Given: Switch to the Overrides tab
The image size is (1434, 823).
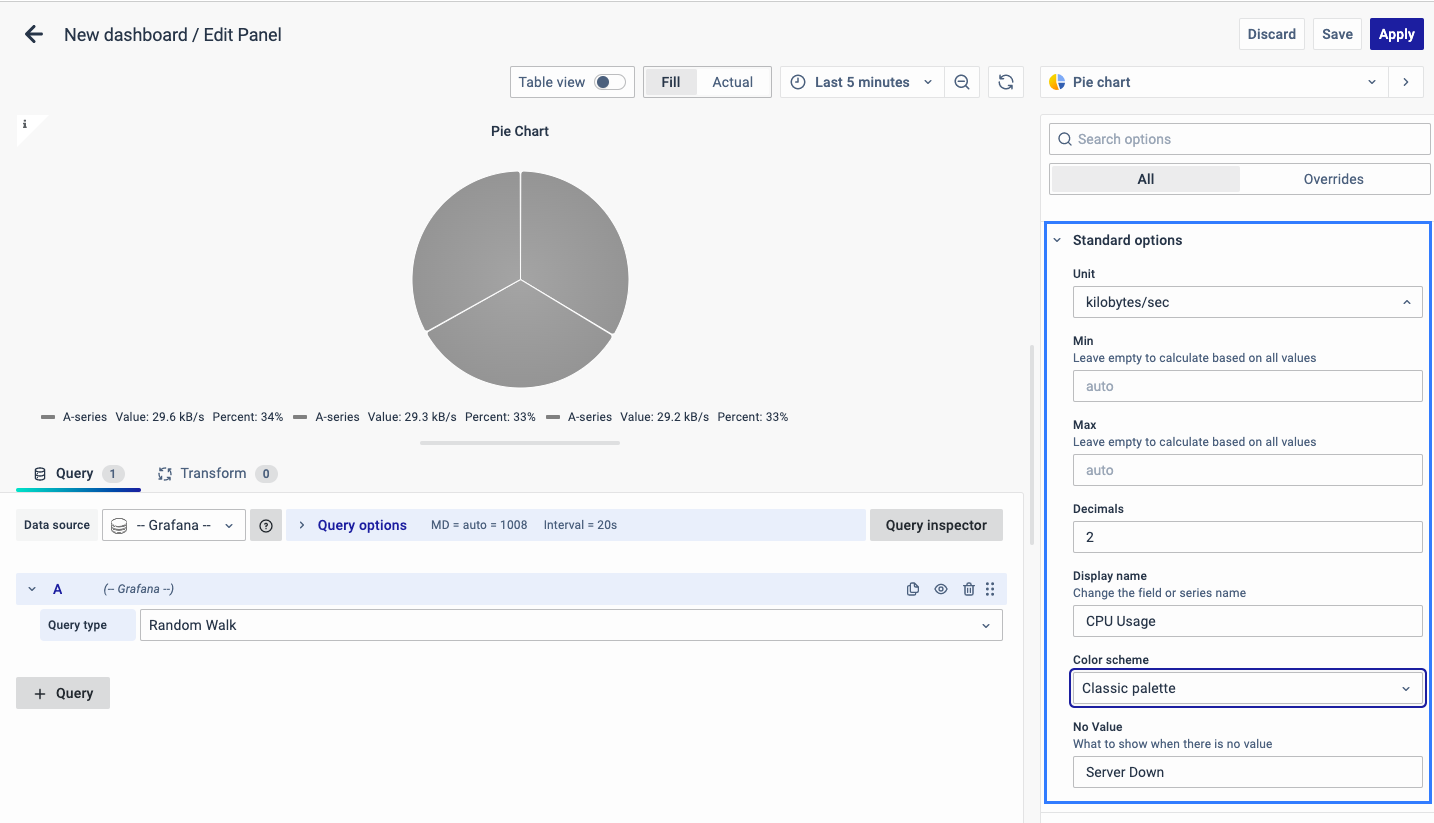Looking at the screenshot, I should 1333,179.
